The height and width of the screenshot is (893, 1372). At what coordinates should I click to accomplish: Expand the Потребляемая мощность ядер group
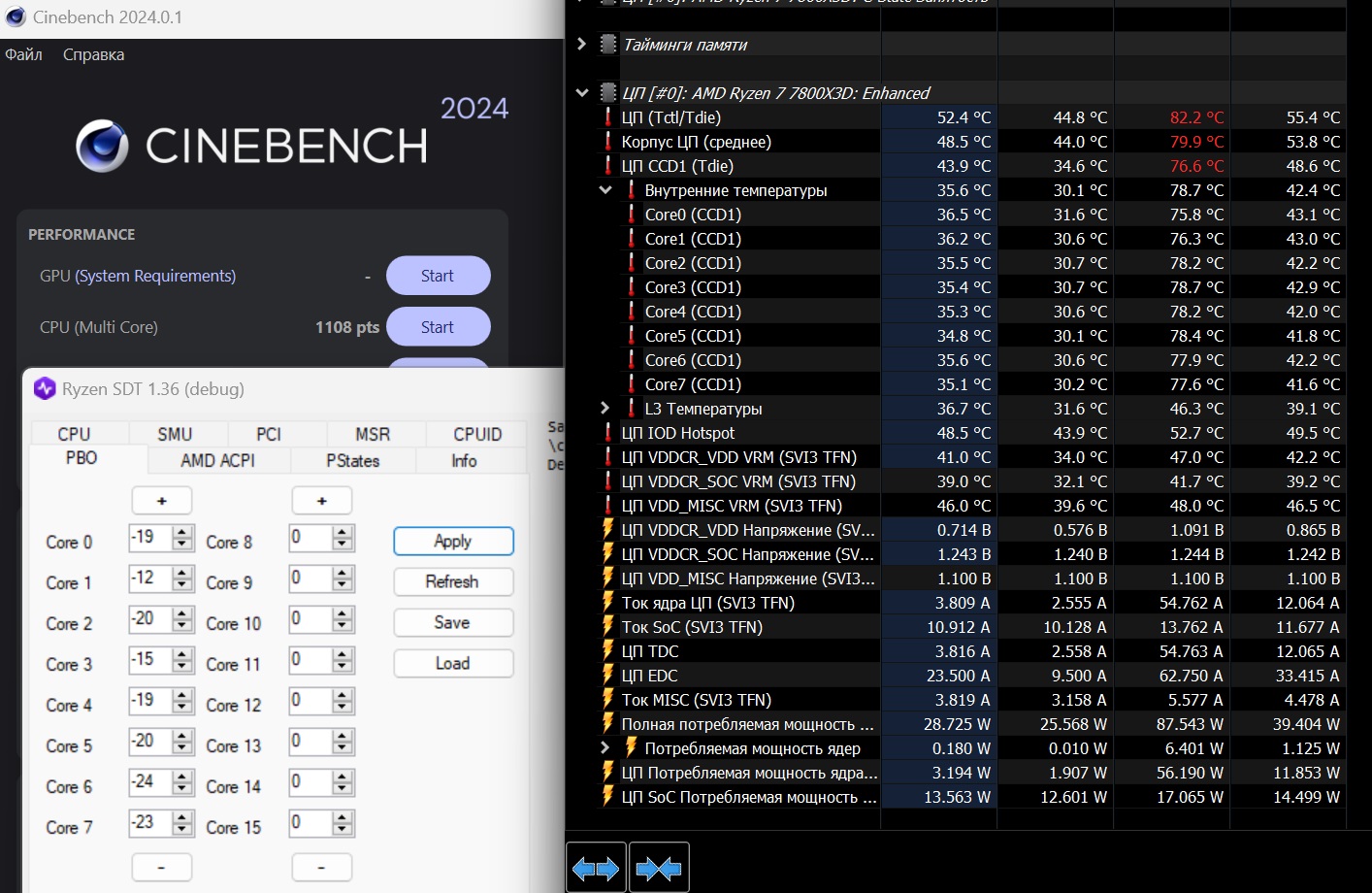tap(605, 748)
